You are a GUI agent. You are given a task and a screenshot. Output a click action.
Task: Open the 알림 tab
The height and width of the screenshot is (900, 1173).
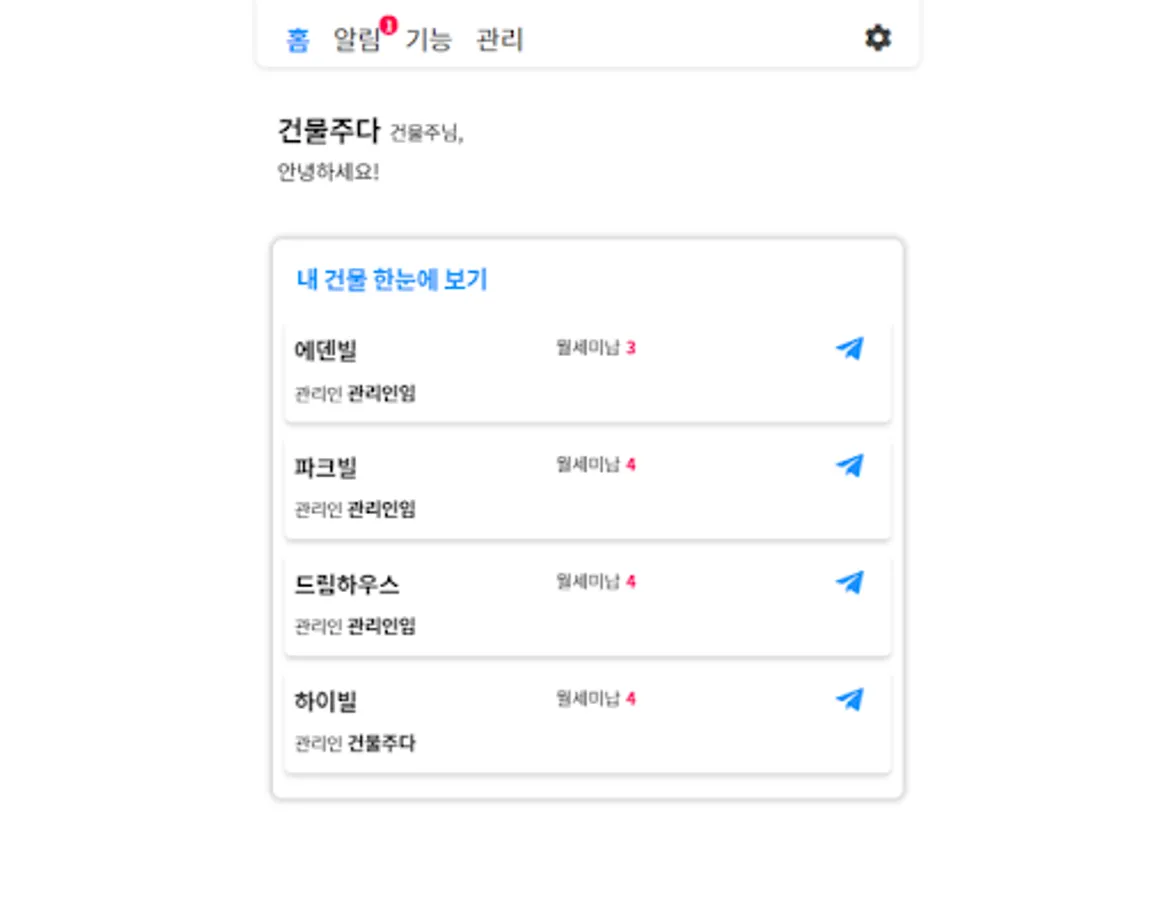[x=356, y=40]
